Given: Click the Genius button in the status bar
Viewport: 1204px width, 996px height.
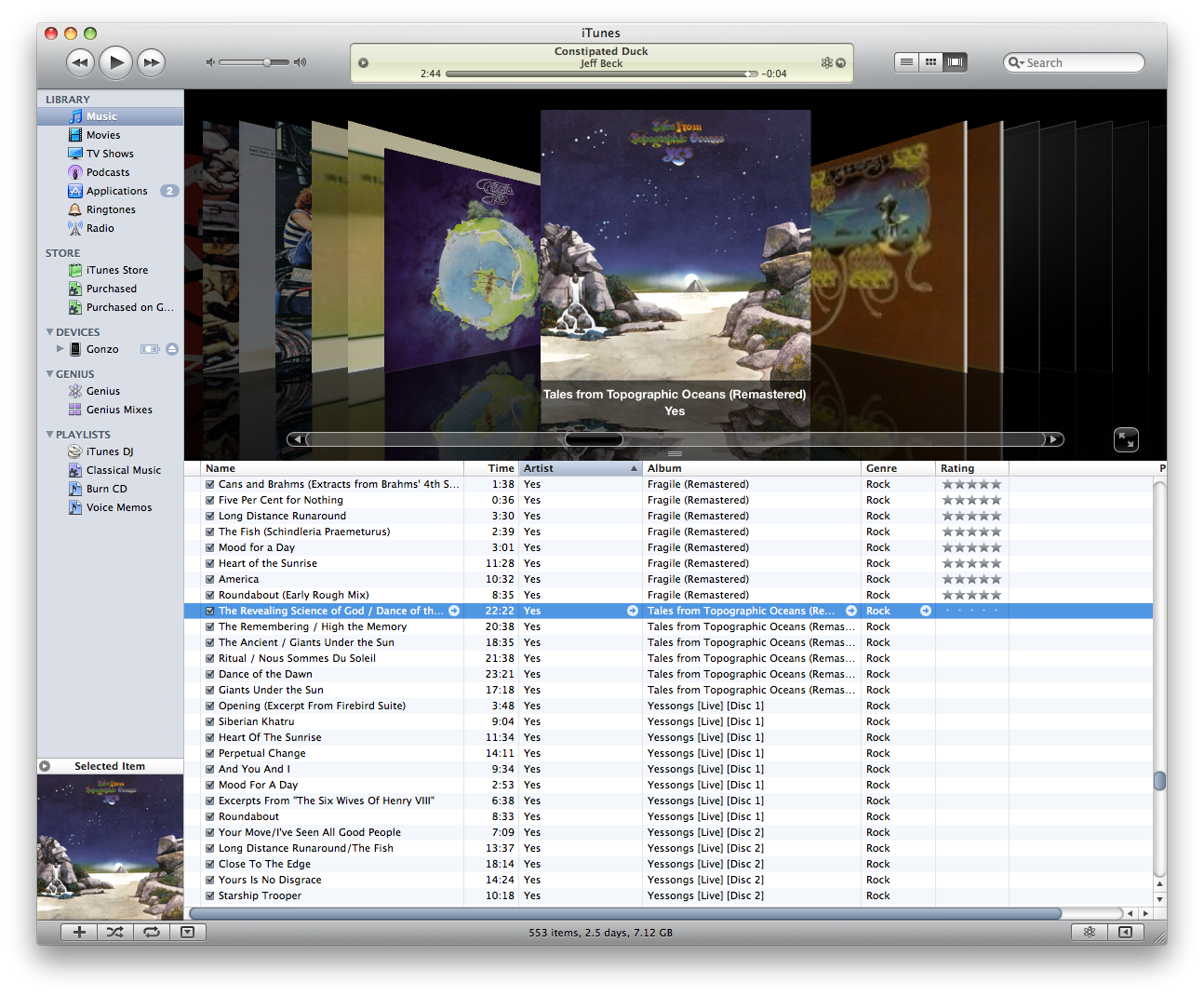Looking at the screenshot, I should click(x=1090, y=932).
